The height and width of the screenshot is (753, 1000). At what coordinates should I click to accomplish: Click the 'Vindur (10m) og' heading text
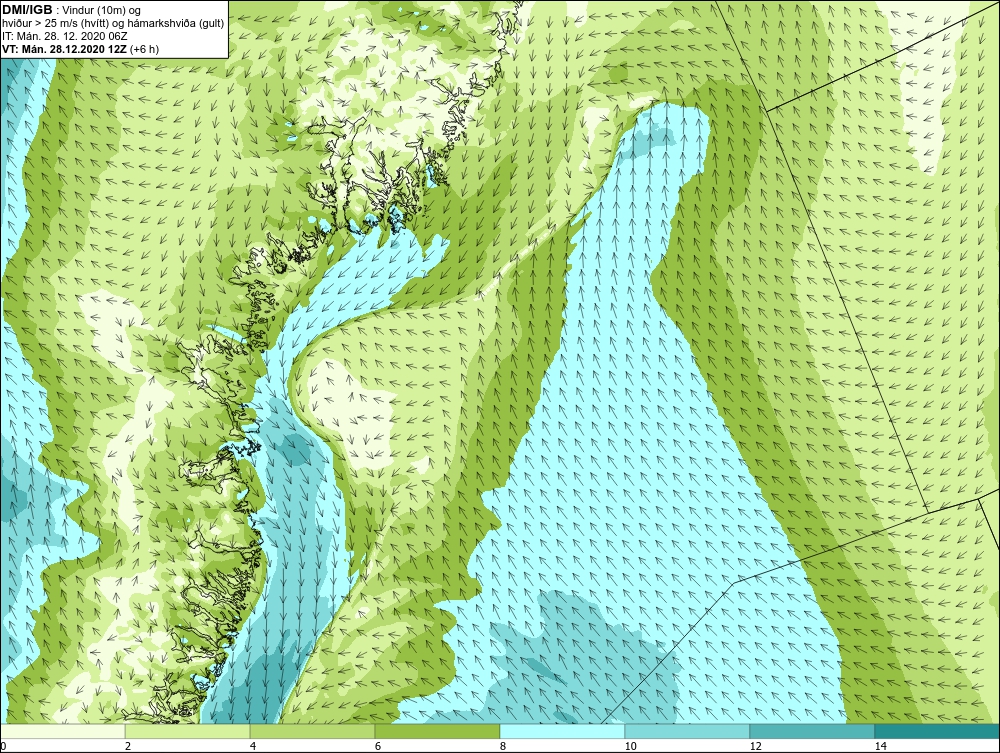coord(103,11)
